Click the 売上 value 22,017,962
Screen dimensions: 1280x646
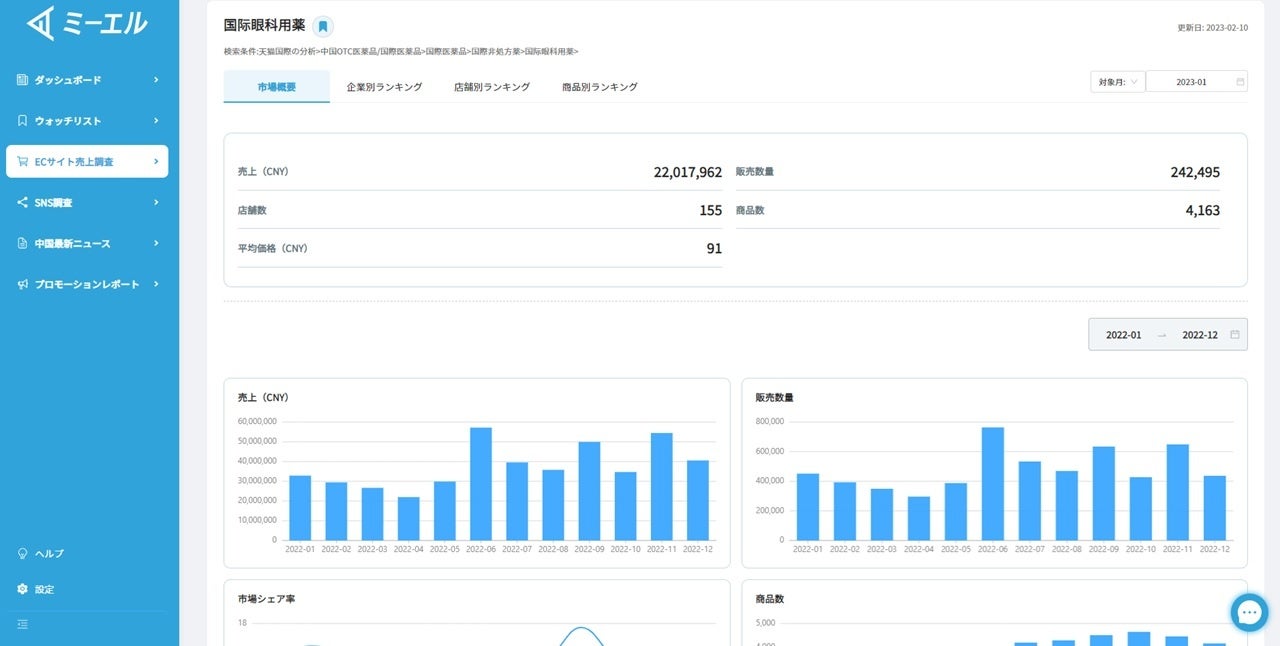coord(688,172)
